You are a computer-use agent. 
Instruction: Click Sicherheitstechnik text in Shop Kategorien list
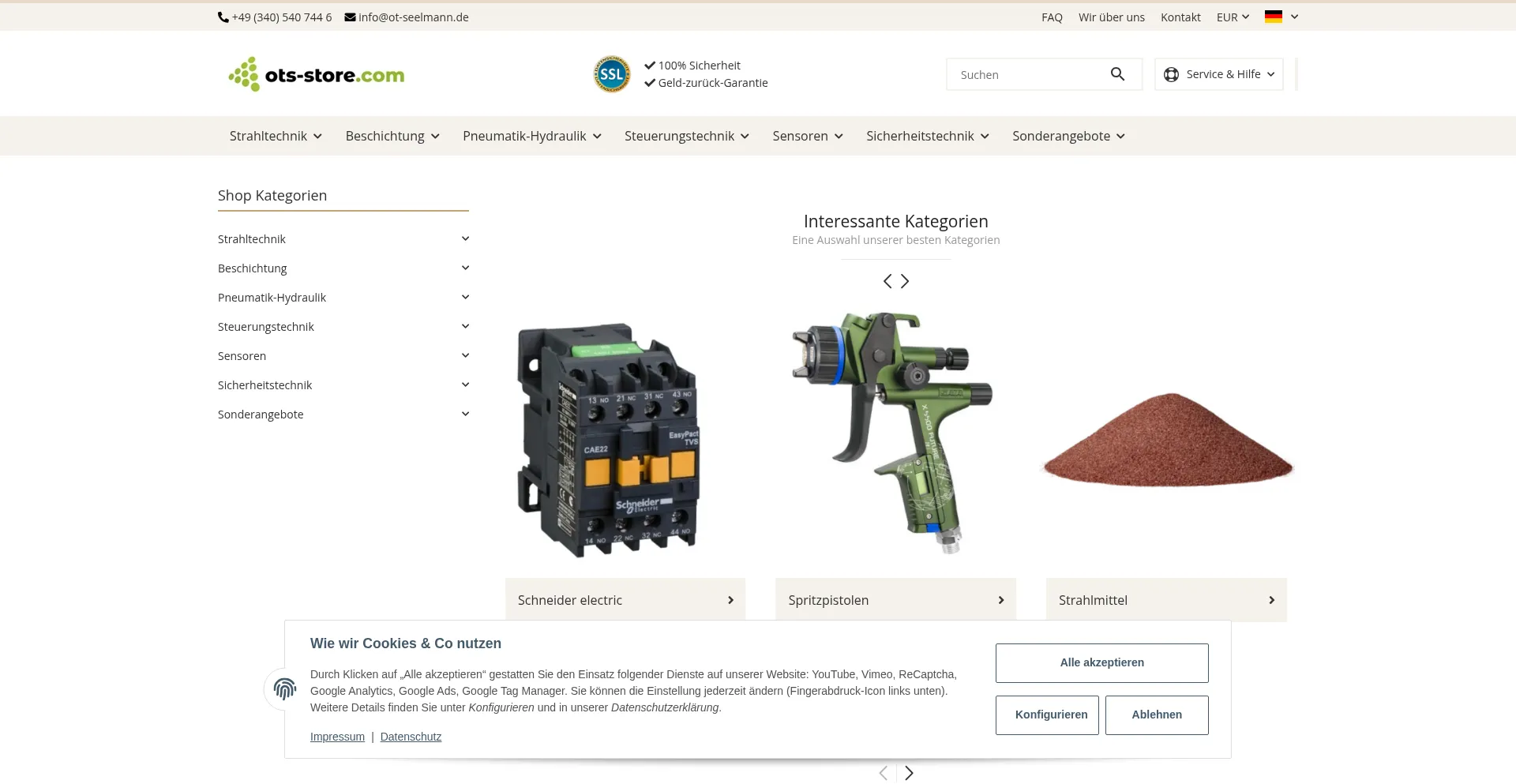[265, 385]
